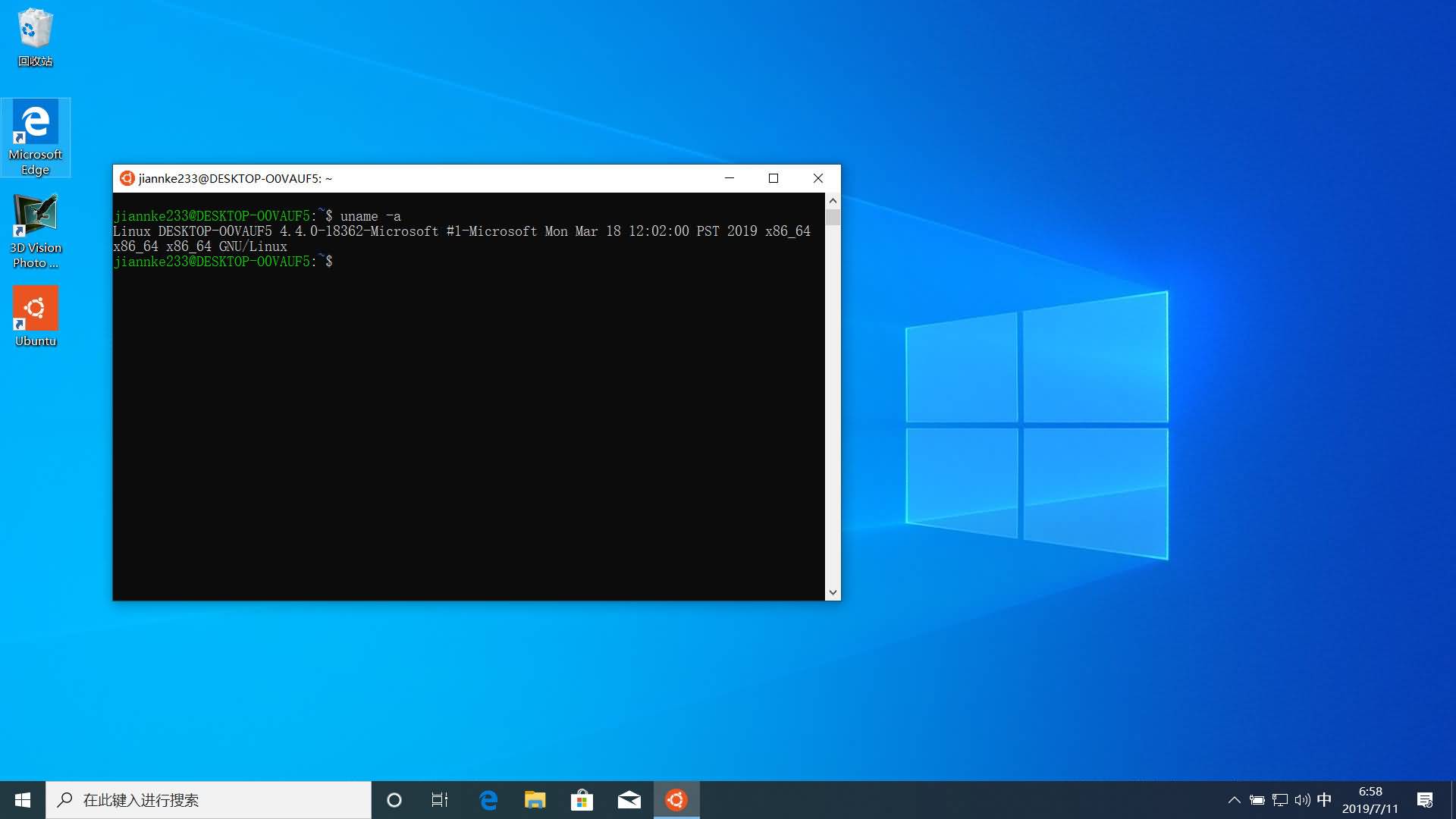The width and height of the screenshot is (1456, 819).
Task: Open Cortana from the taskbar
Action: point(394,800)
